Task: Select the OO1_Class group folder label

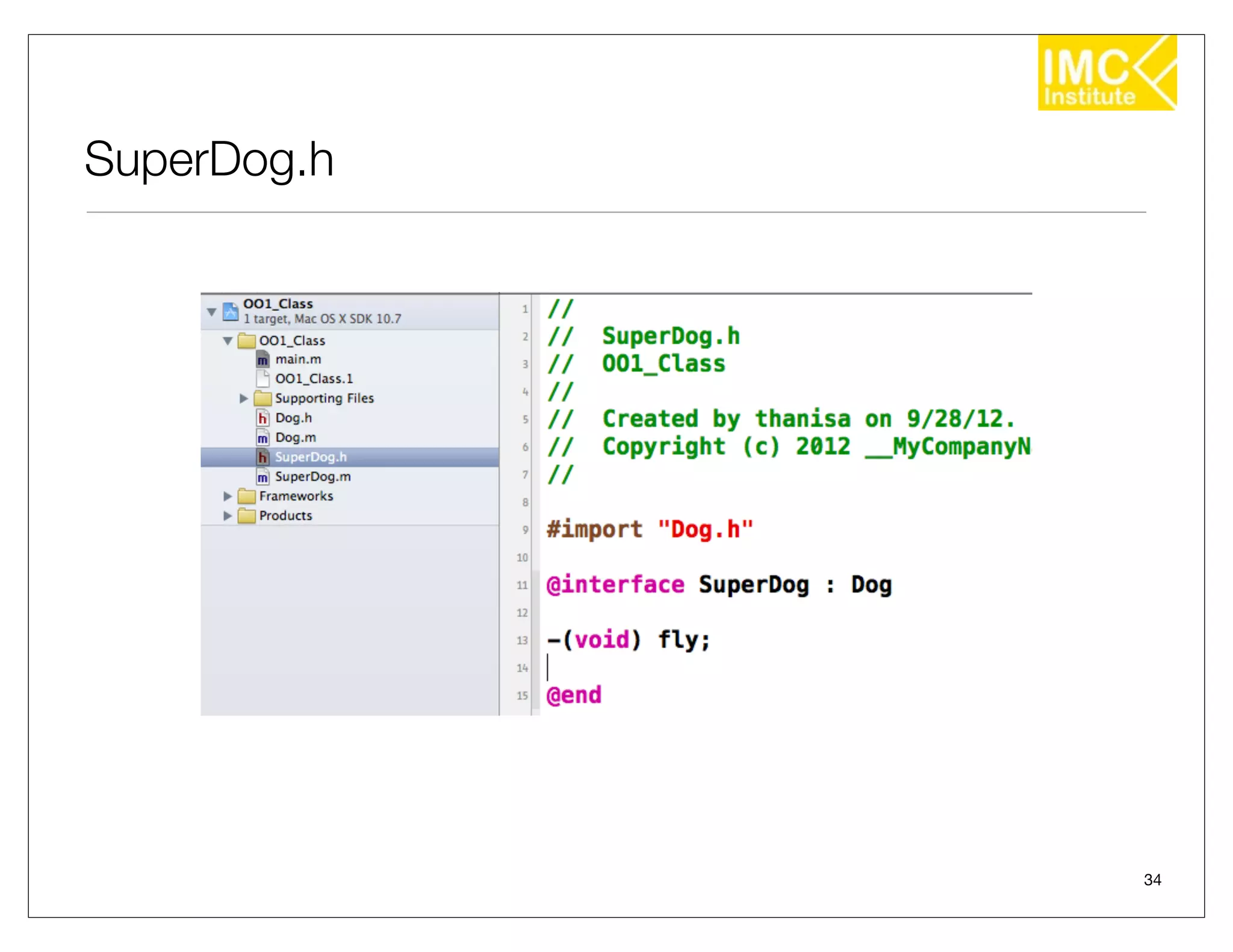Action: pos(292,341)
